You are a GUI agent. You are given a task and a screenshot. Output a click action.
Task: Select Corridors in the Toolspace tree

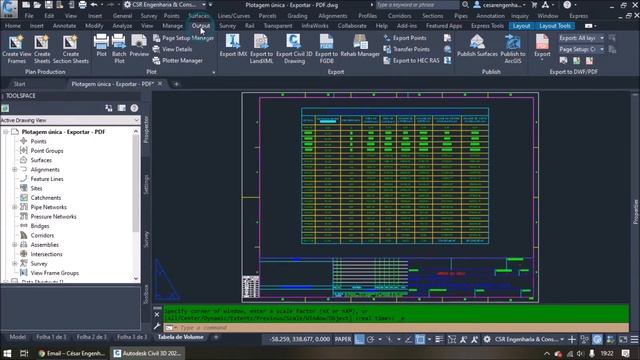click(42, 235)
